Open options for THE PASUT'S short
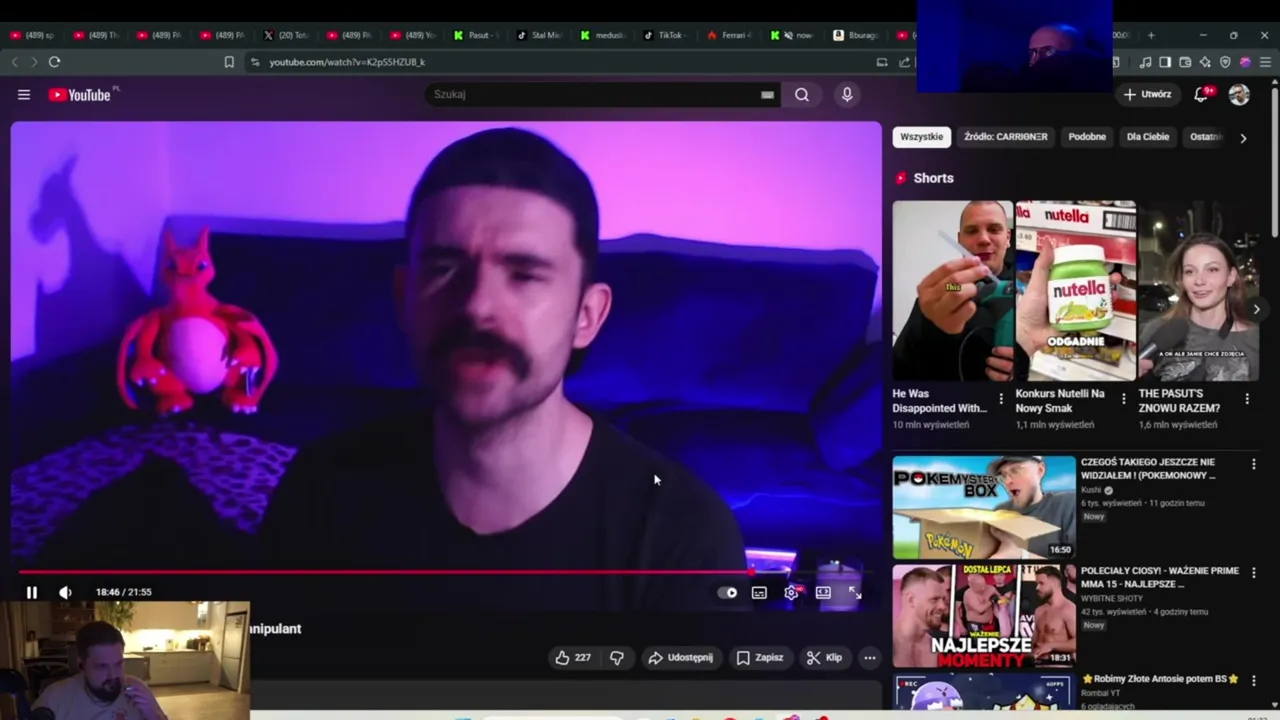This screenshot has width=1280, height=720. click(x=1247, y=399)
